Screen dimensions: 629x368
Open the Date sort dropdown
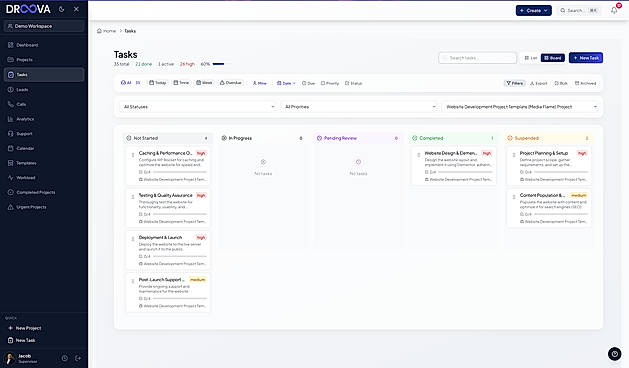click(286, 83)
